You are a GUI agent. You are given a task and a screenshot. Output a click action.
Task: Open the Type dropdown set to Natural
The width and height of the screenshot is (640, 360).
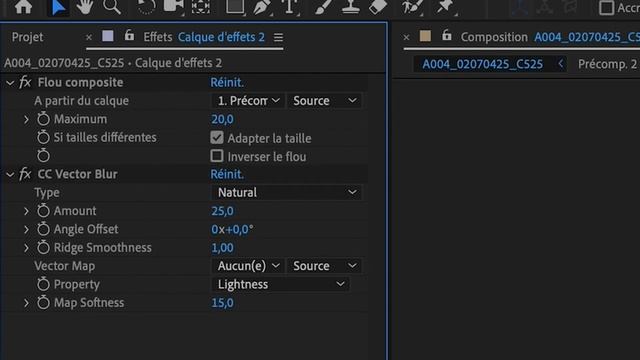pyautogui.click(x=287, y=193)
